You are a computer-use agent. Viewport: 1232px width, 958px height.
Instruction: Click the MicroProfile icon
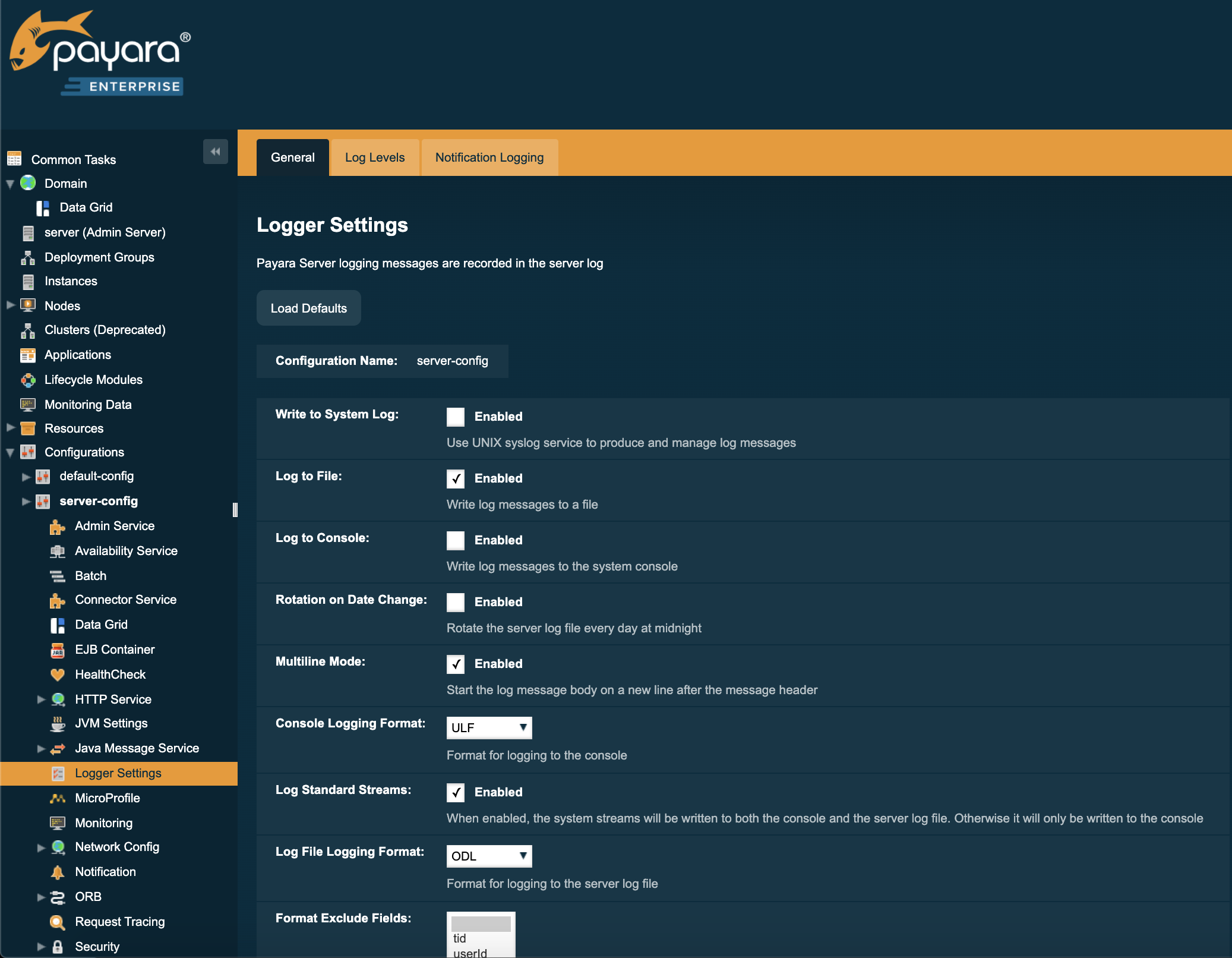[58, 798]
